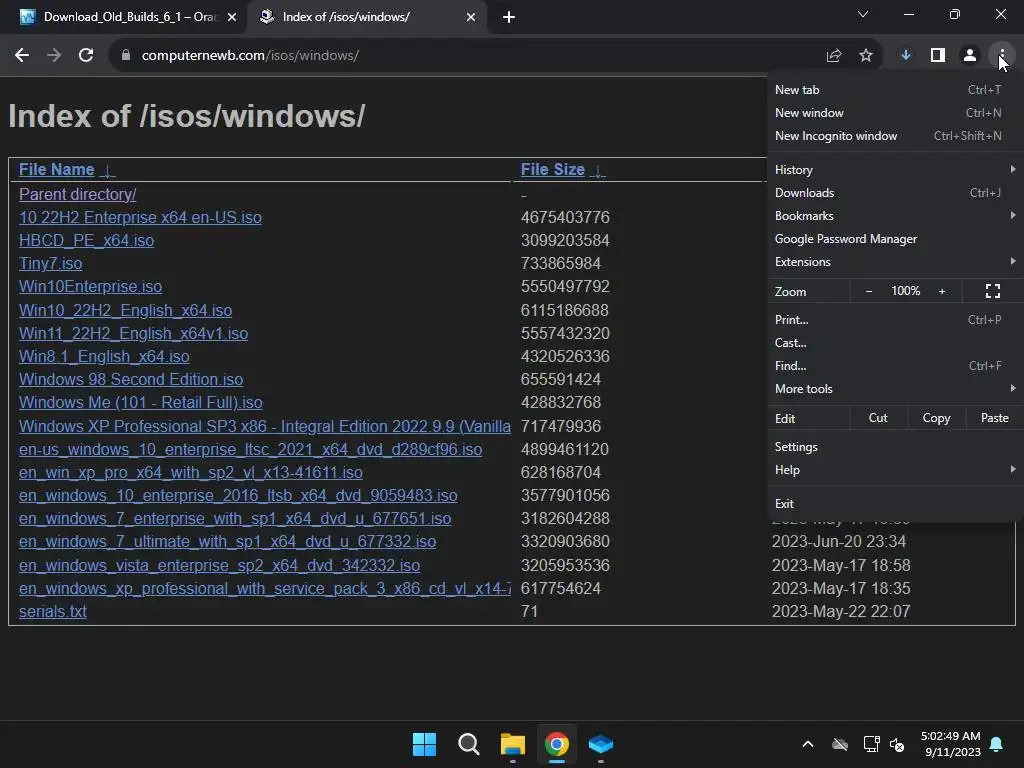The image size is (1024, 768).
Task: Open the clock showing 5:02:49 AM
Action: 951,744
